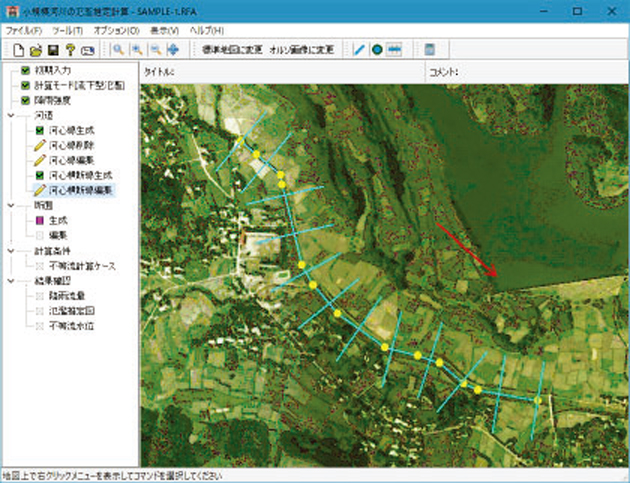Collapse the 河道 tree node
The image size is (630, 483).
10,115
